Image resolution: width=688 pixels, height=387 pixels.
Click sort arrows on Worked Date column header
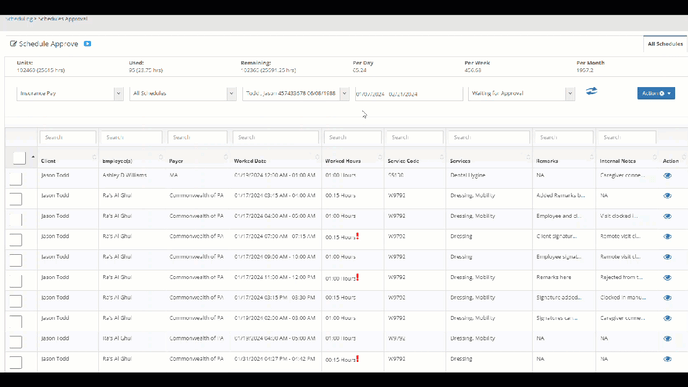click(x=317, y=157)
